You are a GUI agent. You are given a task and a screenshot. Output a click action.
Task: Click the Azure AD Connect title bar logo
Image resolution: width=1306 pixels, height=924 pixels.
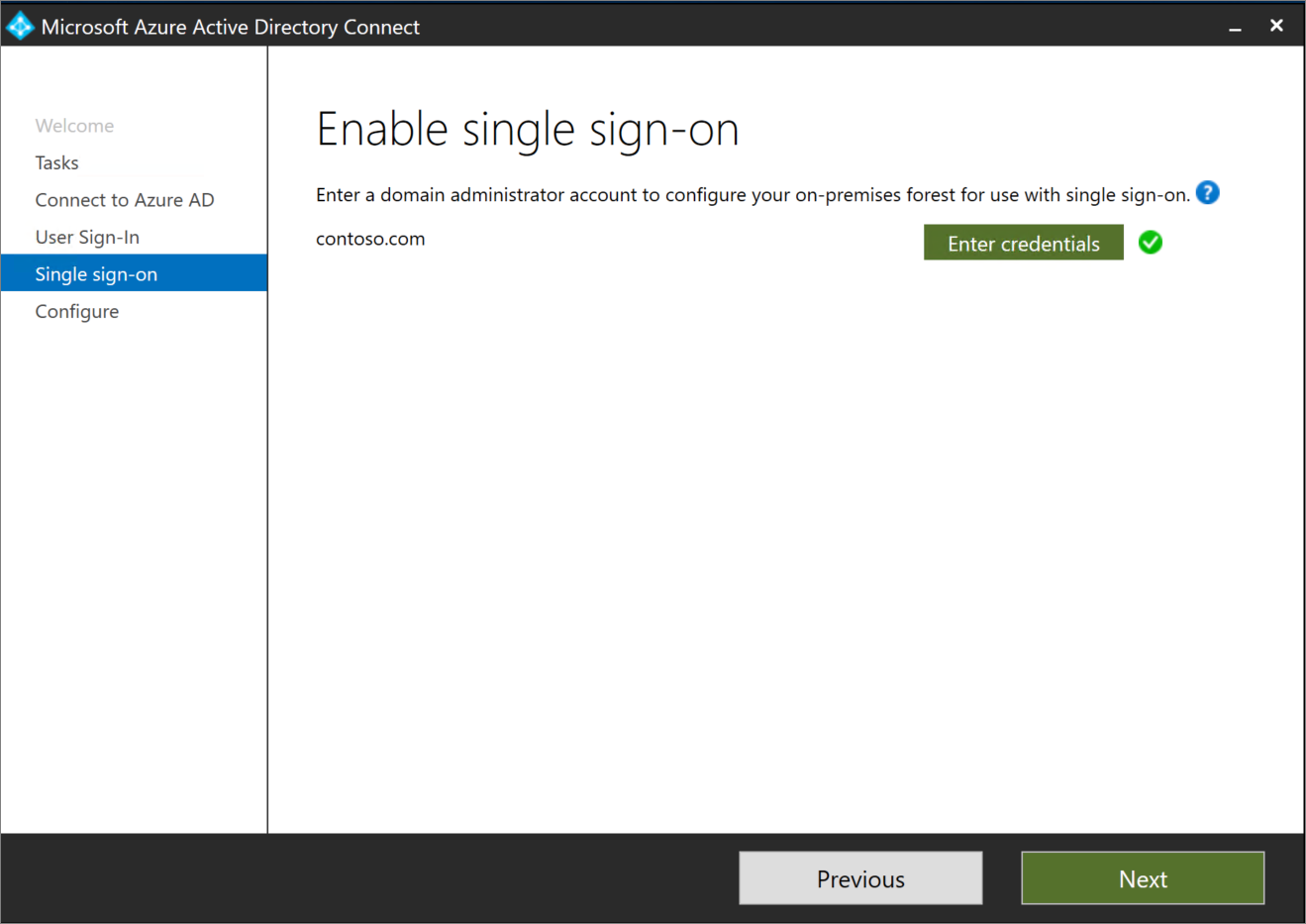pyautogui.click(x=20, y=27)
